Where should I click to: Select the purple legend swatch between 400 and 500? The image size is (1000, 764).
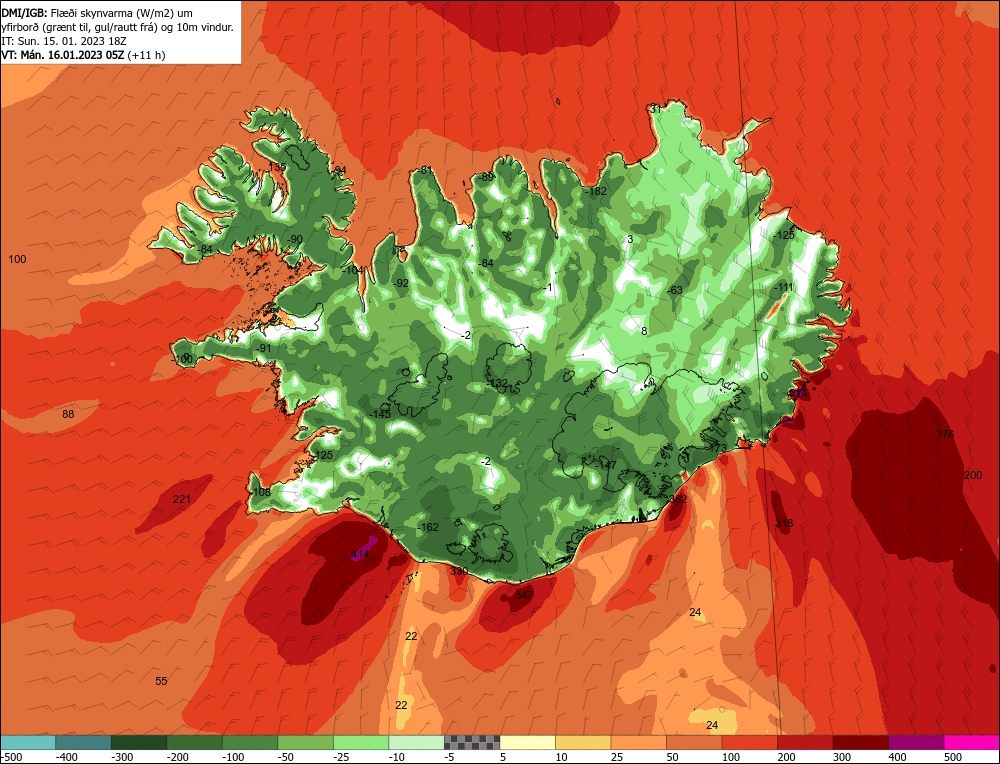coord(916,742)
